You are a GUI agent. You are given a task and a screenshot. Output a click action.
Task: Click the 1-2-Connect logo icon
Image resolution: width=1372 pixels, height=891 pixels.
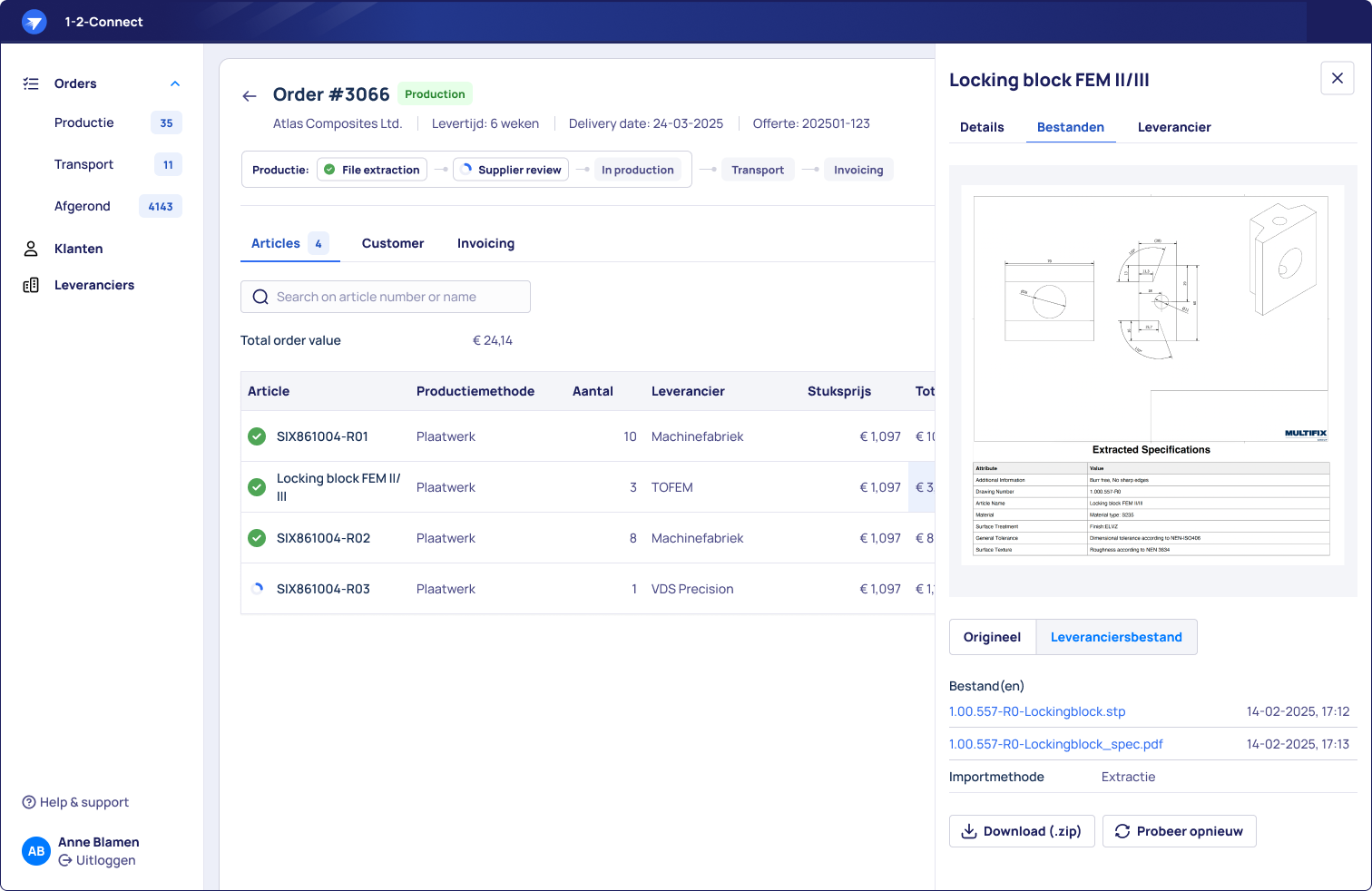[34, 22]
